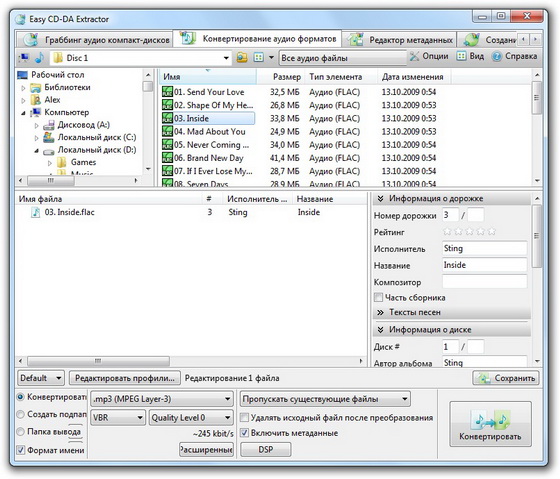Select file 06. Brand New Day
The image size is (560, 479).
(x=209, y=158)
